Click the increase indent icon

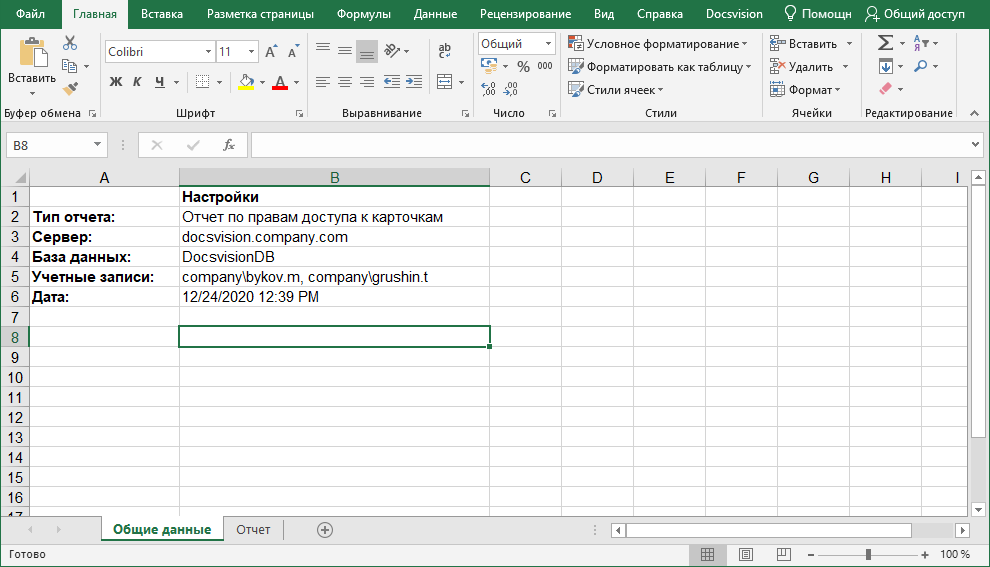414,81
